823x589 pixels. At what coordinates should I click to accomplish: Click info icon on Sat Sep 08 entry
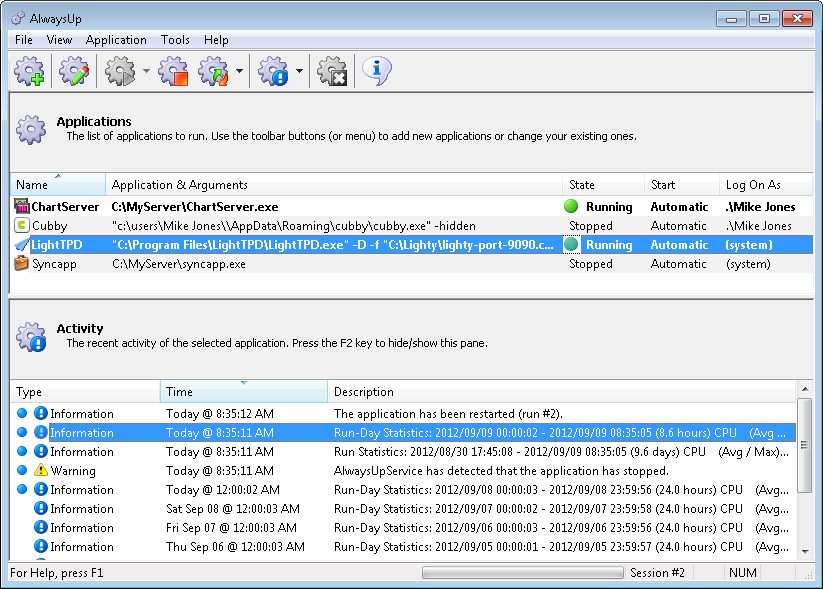tap(41, 508)
